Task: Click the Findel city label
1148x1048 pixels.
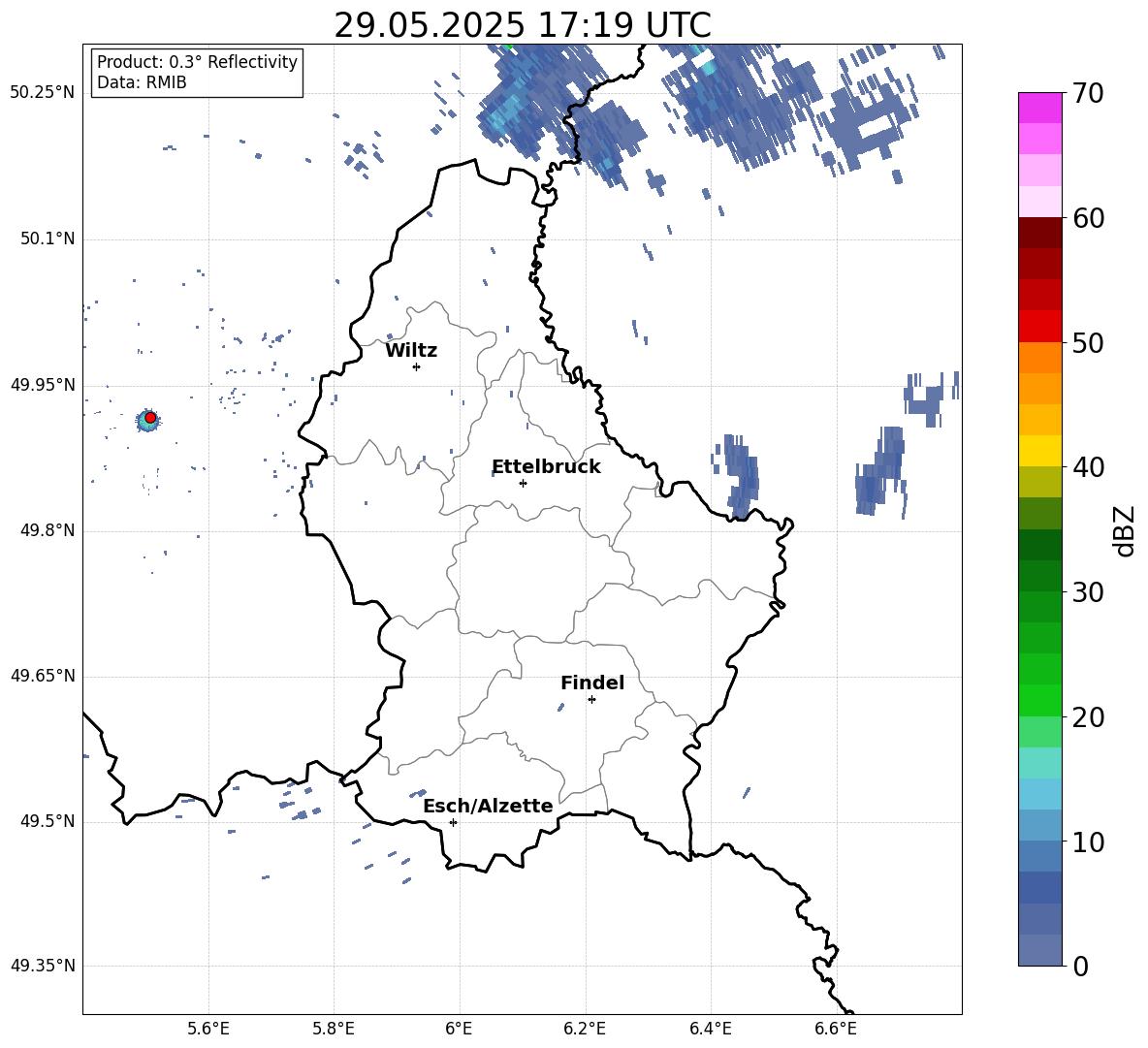Action: (592, 683)
